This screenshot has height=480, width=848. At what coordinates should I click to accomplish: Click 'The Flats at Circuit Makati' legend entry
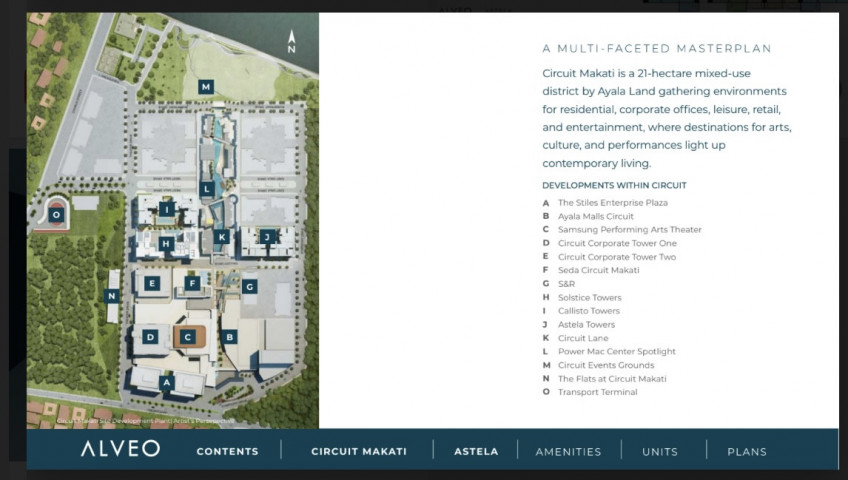(612, 379)
